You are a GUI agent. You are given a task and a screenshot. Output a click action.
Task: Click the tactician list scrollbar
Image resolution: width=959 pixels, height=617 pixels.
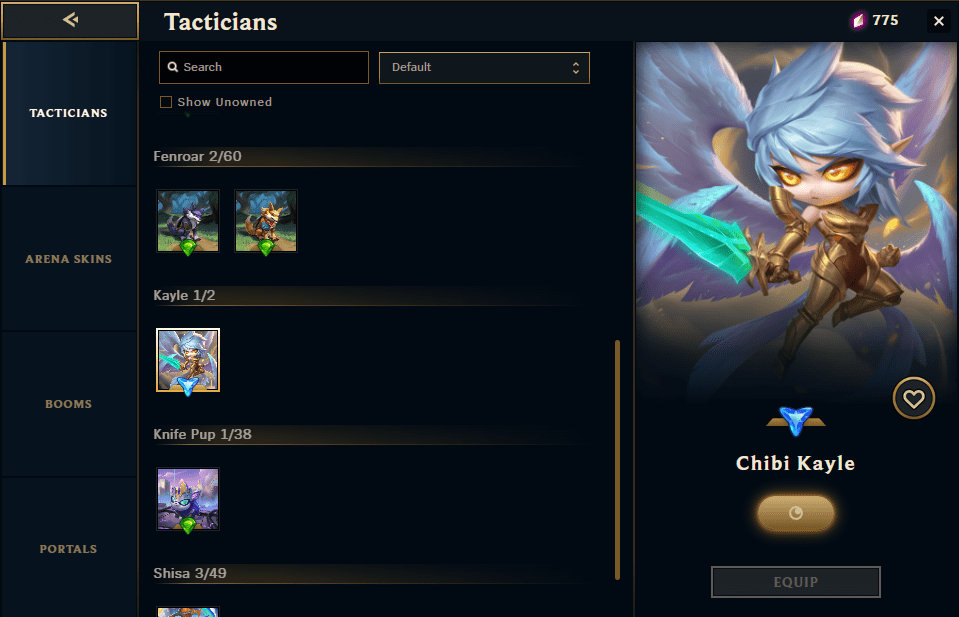coord(618,460)
